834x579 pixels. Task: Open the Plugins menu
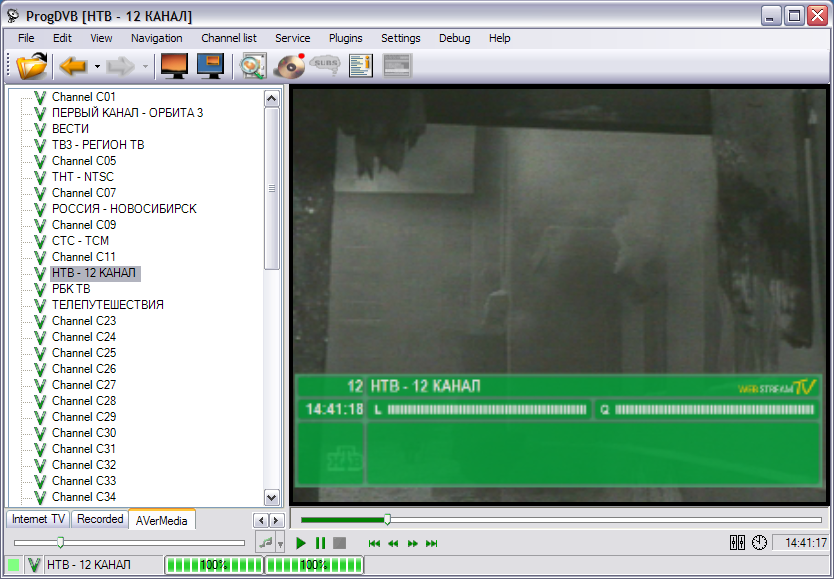click(346, 38)
